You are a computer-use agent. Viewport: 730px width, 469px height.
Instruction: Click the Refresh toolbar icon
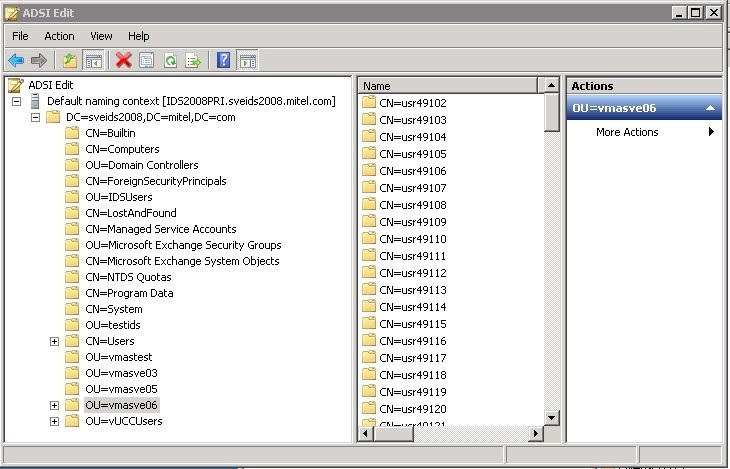click(170, 61)
